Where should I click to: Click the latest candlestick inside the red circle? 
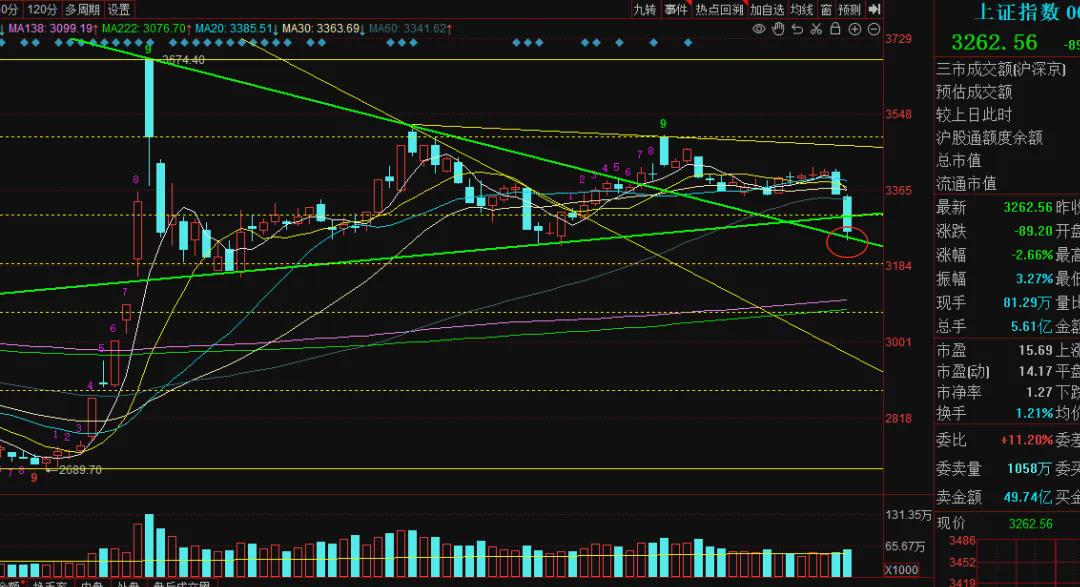point(847,216)
